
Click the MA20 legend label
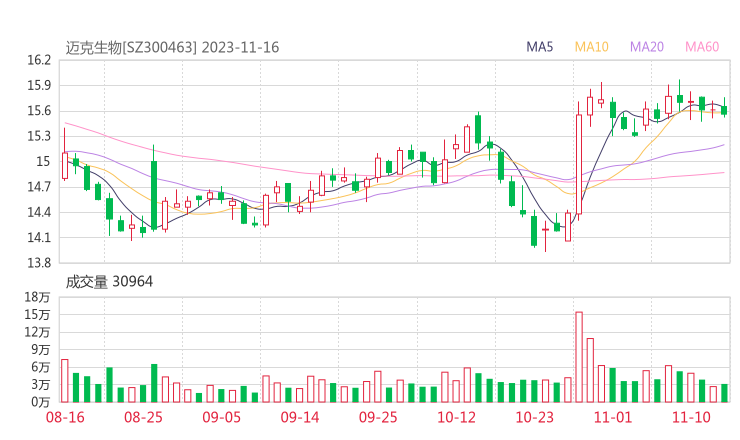click(647, 47)
